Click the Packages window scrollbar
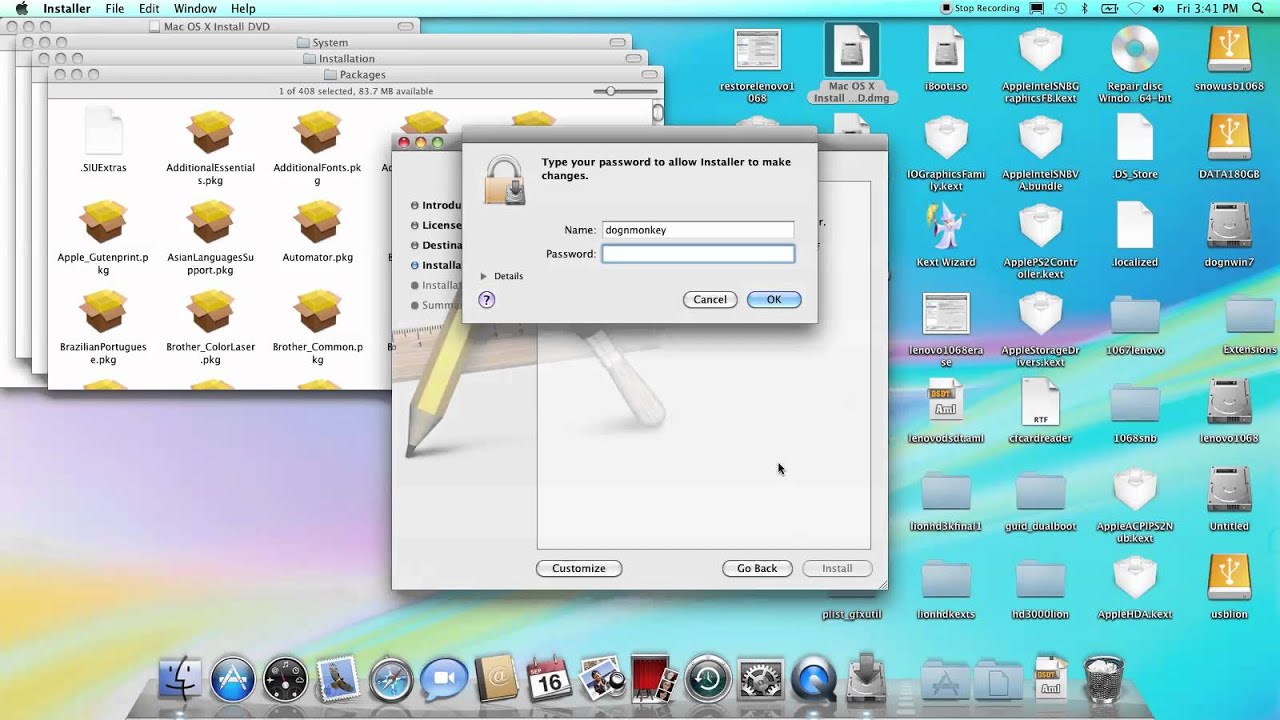 pyautogui.click(x=658, y=115)
